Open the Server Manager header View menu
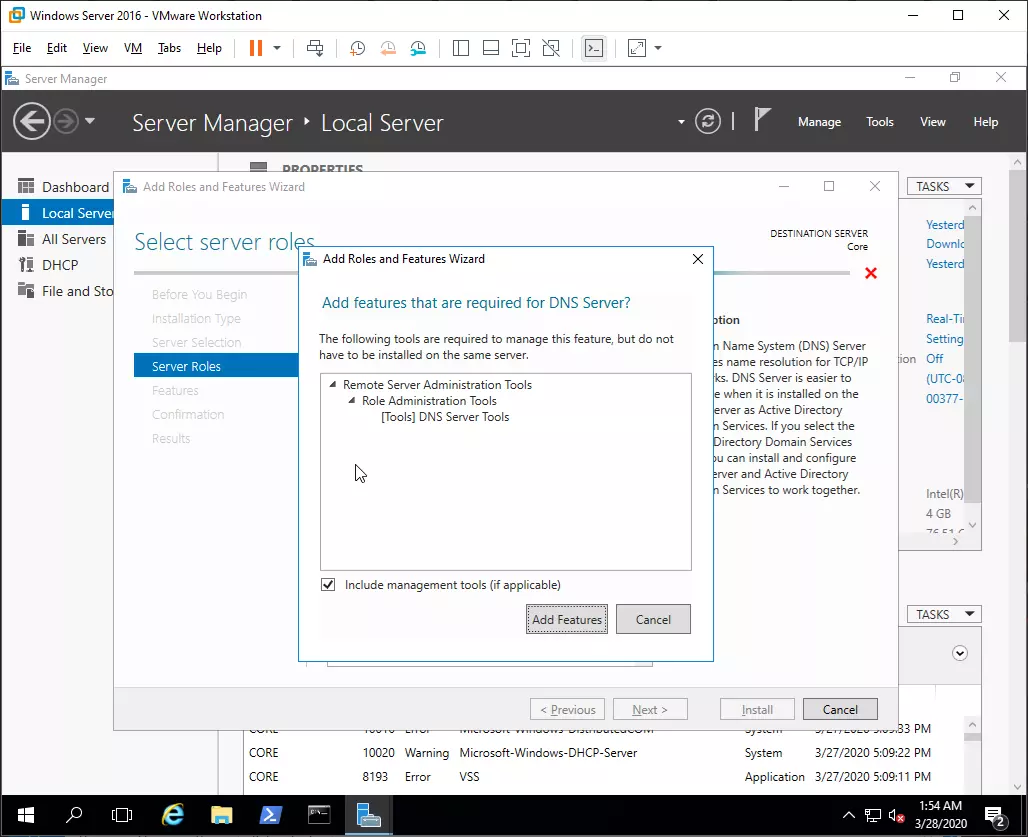The width and height of the screenshot is (1028, 837). pos(932,122)
